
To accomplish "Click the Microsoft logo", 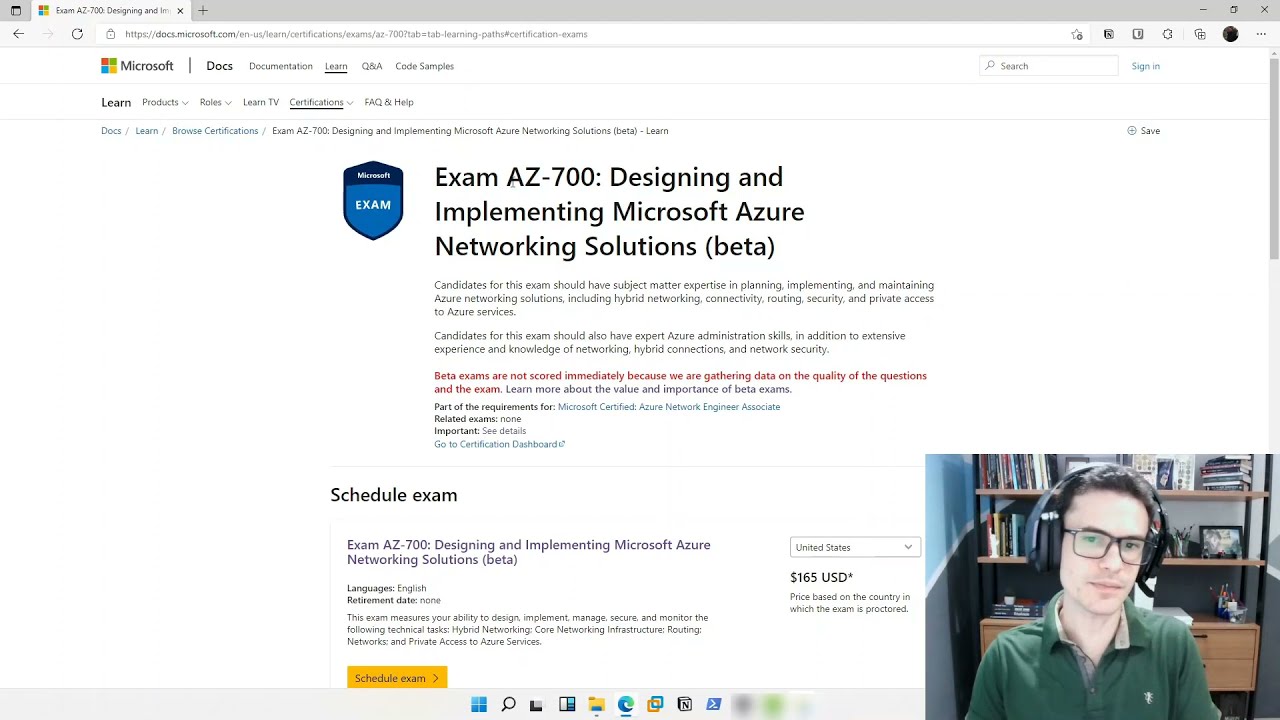I will (x=137, y=66).
